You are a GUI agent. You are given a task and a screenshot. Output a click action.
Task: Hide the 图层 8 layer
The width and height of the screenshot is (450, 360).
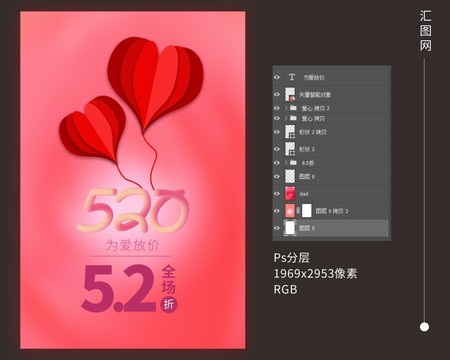(277, 176)
